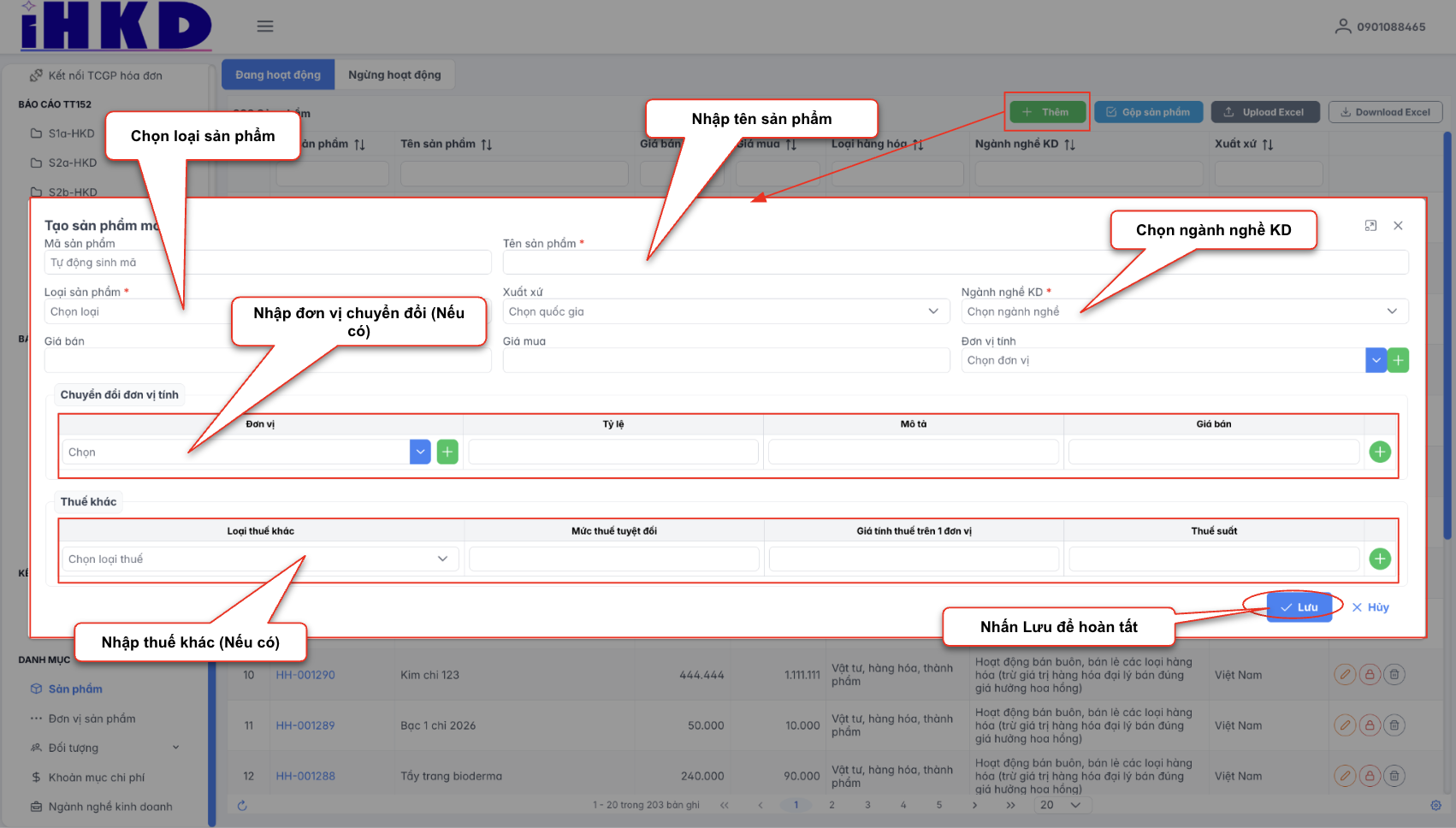The image size is (1456, 828).
Task: Open the Đơn vị tính unit dropdown
Action: coord(1376,360)
